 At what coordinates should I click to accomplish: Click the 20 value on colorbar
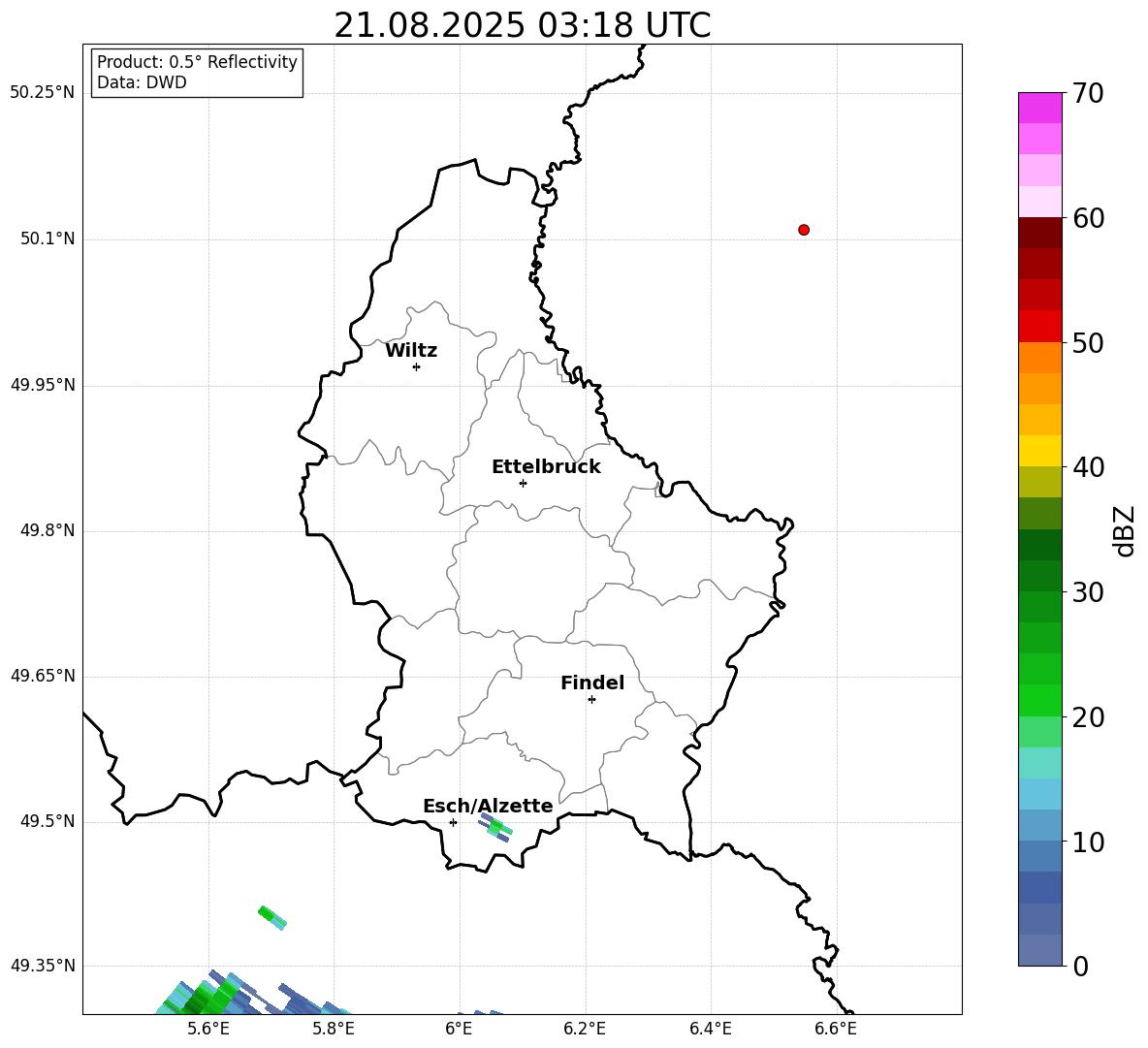[x=1088, y=717]
